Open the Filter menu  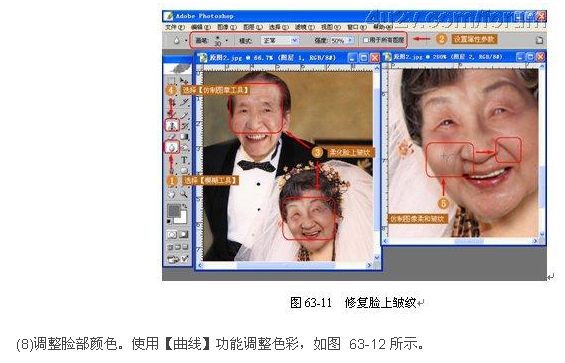click(304, 27)
